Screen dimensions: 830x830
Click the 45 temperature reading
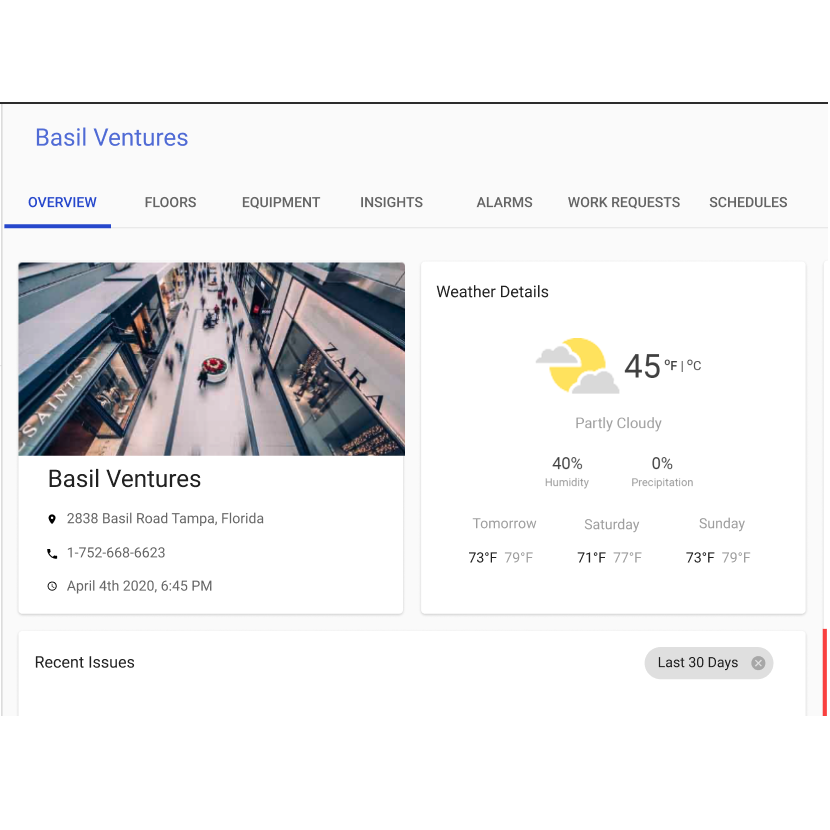(642, 366)
